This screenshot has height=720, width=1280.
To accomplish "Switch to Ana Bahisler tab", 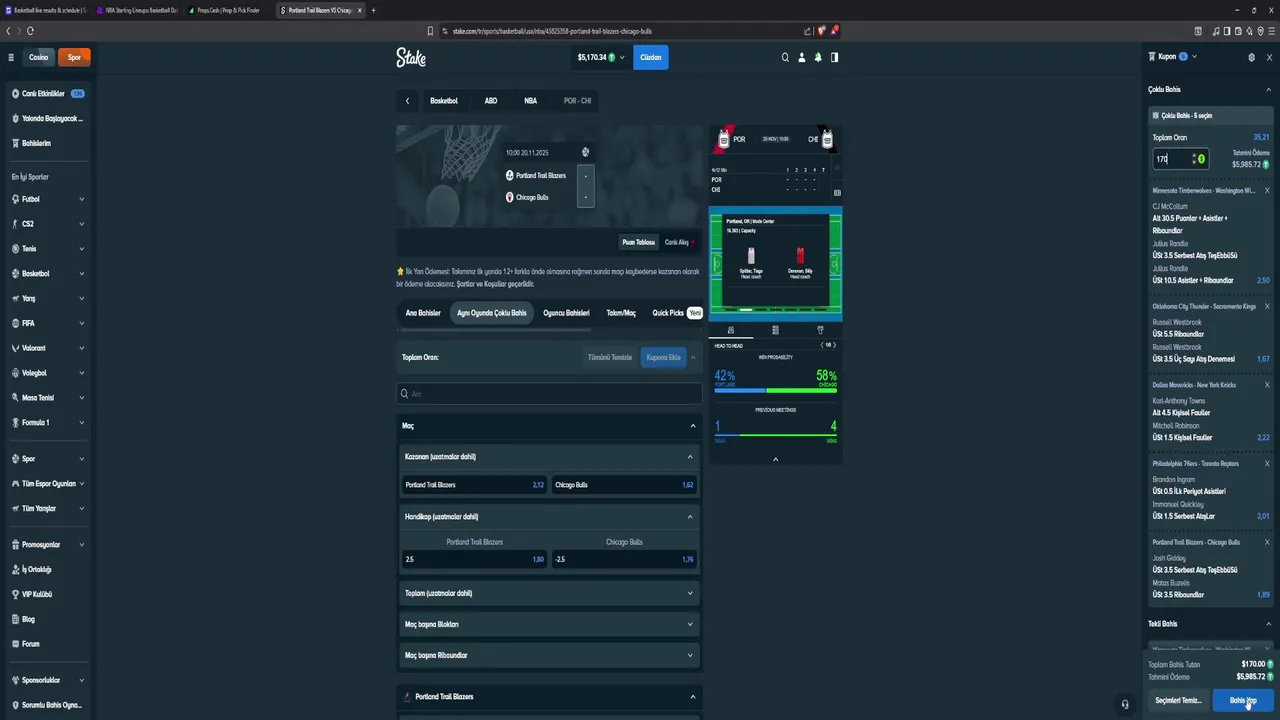I will pos(423,313).
